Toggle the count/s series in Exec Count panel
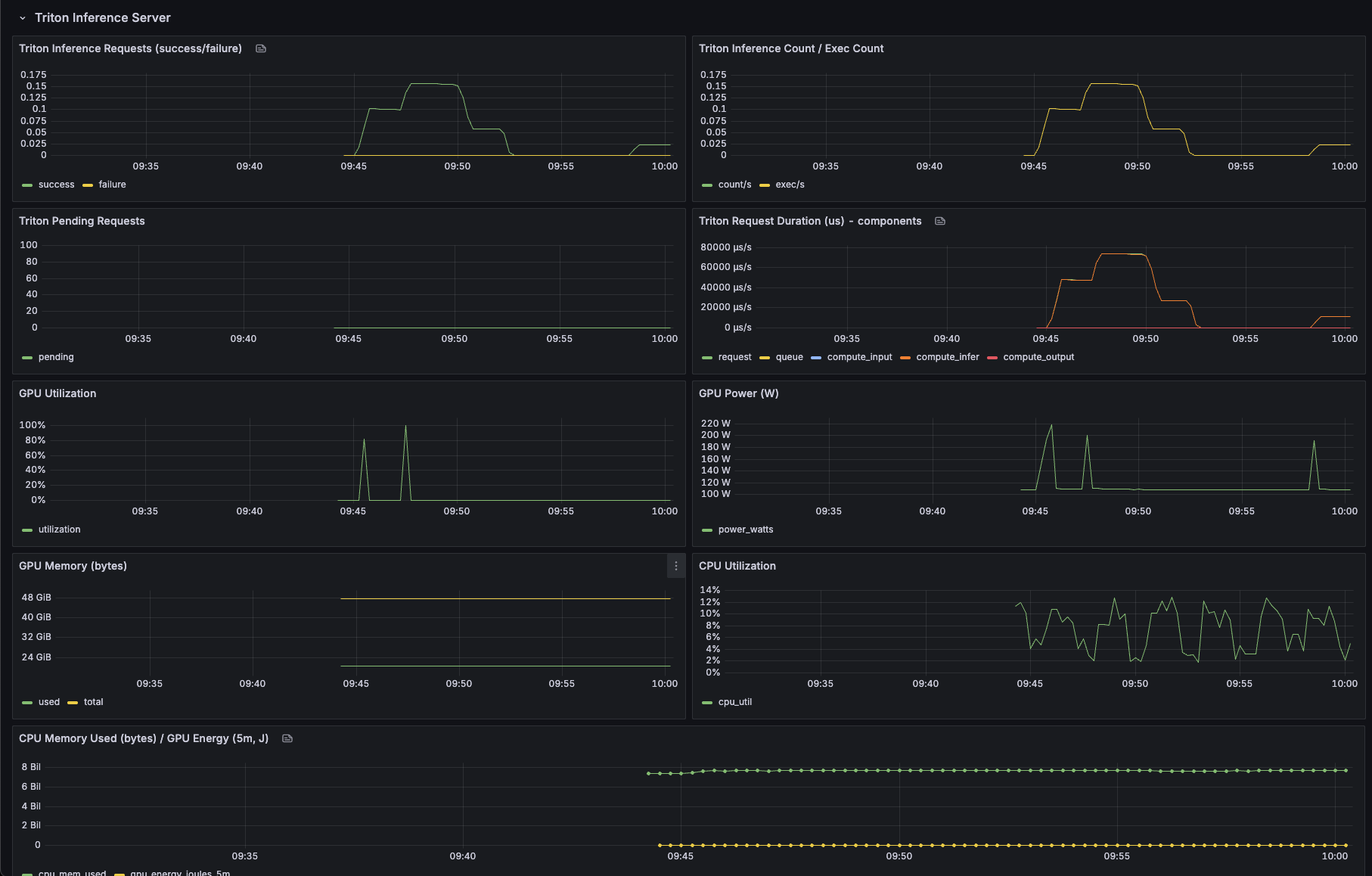The height and width of the screenshot is (876, 1372). click(734, 185)
